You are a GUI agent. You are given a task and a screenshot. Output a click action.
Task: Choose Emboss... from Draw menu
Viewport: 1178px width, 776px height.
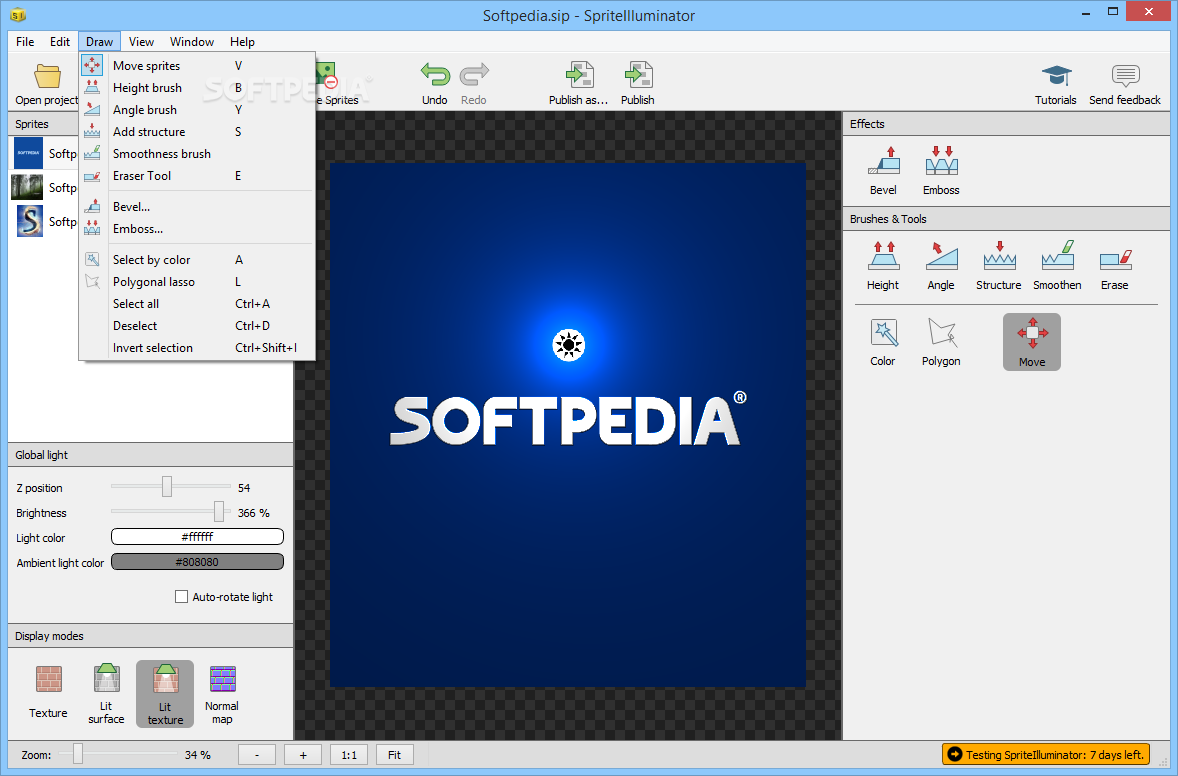tap(197, 229)
